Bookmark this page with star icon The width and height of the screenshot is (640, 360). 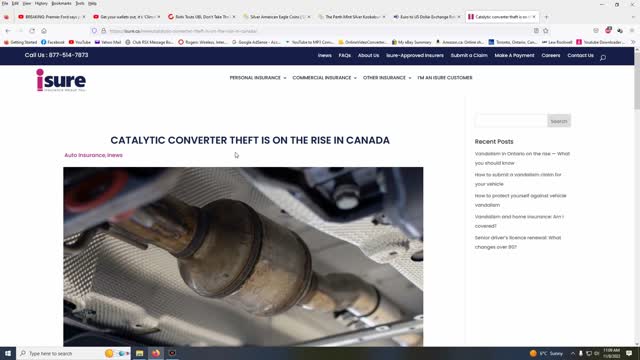(x=546, y=31)
